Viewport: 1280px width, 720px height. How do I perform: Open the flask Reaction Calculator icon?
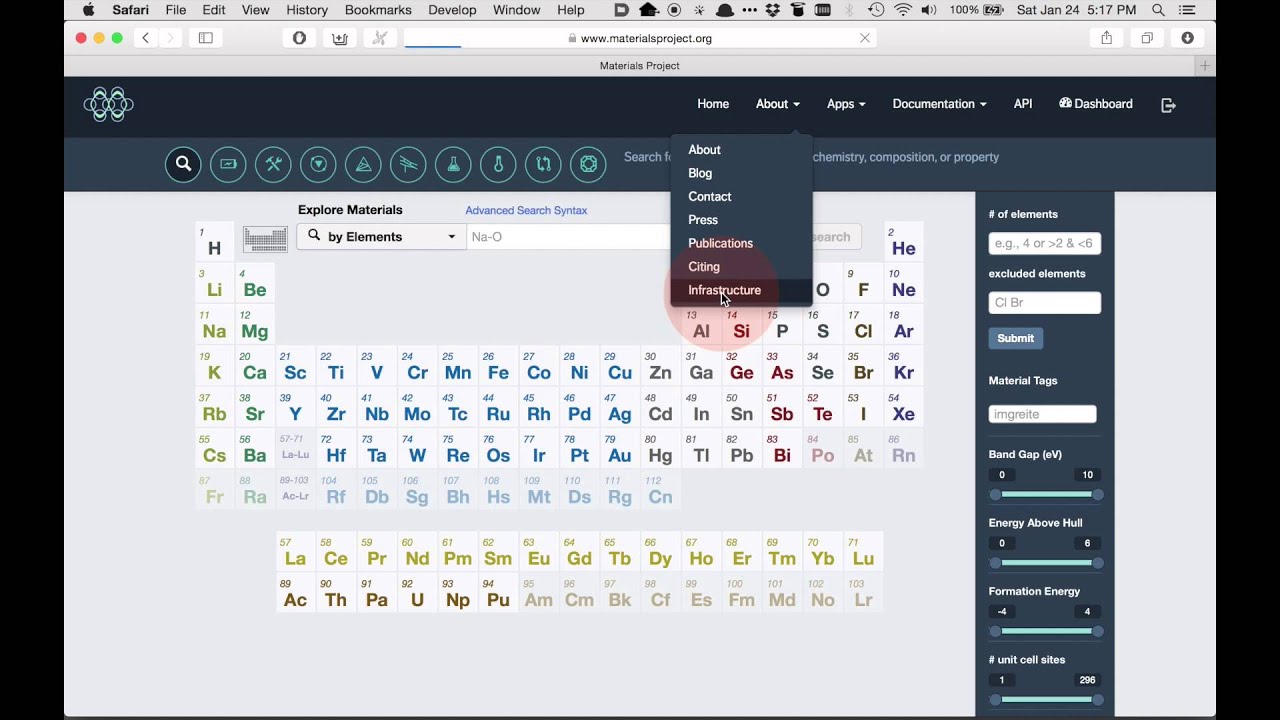(x=453, y=164)
